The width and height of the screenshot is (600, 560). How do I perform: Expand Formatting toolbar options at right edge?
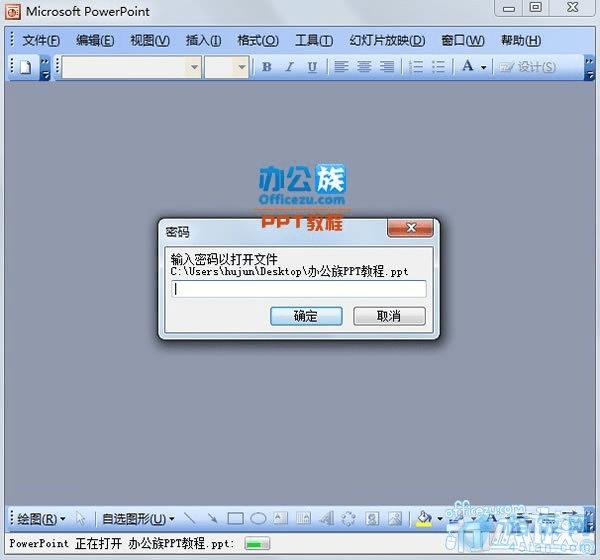589,68
